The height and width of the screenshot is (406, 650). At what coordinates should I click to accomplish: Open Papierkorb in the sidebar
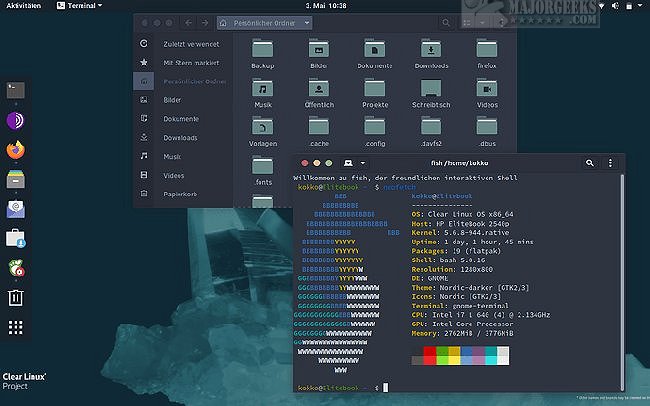click(181, 195)
